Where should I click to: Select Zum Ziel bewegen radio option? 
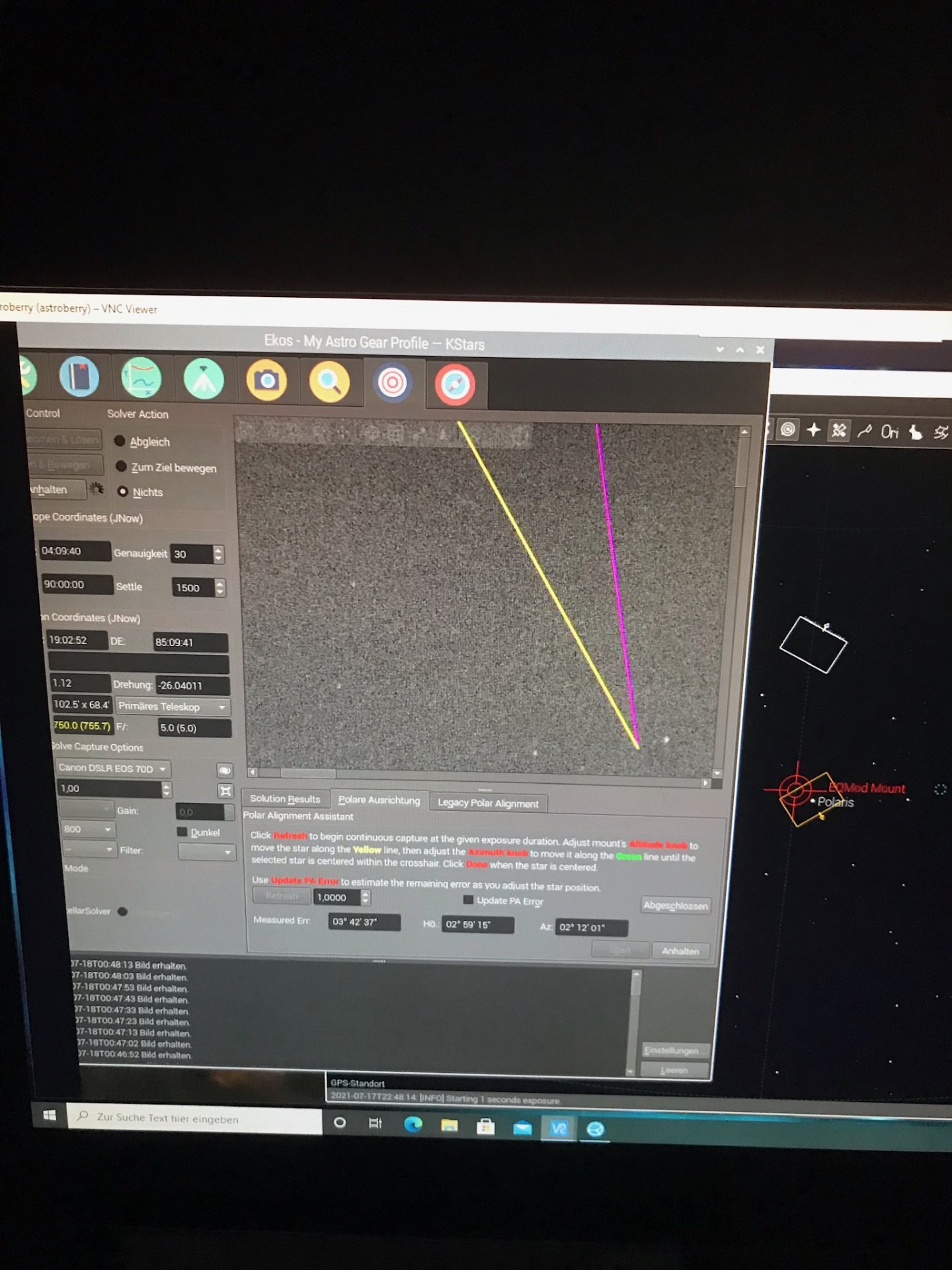click(166, 467)
